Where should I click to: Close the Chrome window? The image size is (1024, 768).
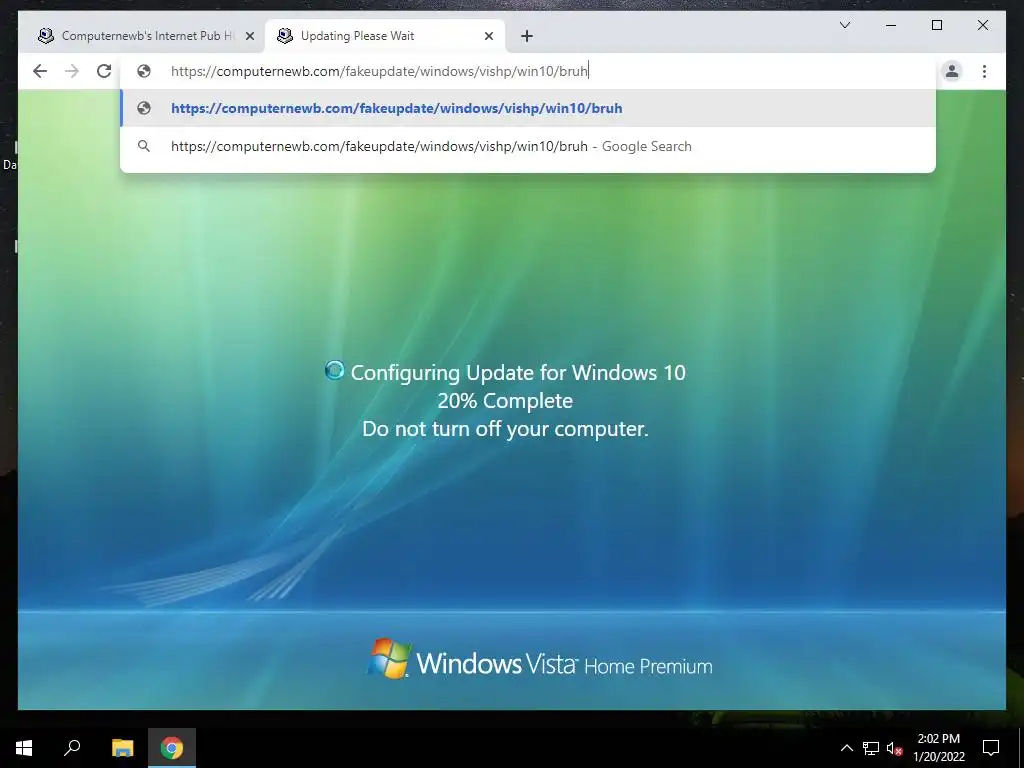[982, 25]
